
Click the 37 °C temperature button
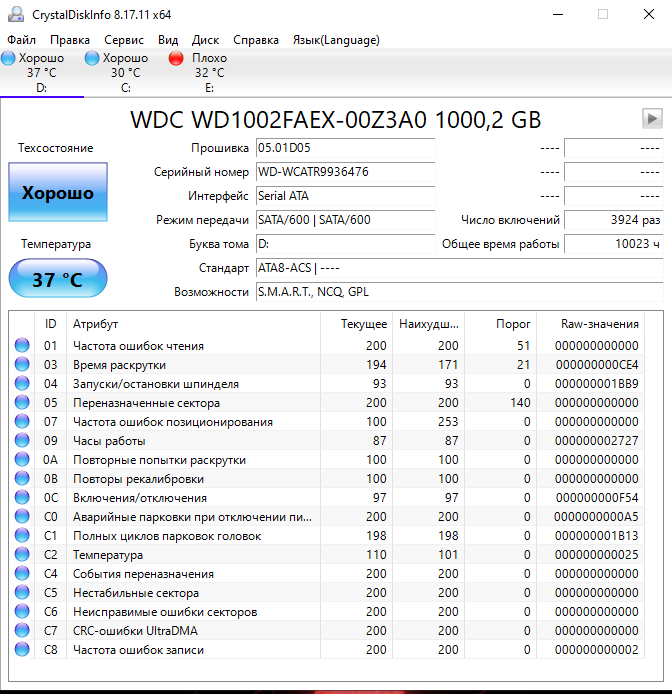(58, 279)
